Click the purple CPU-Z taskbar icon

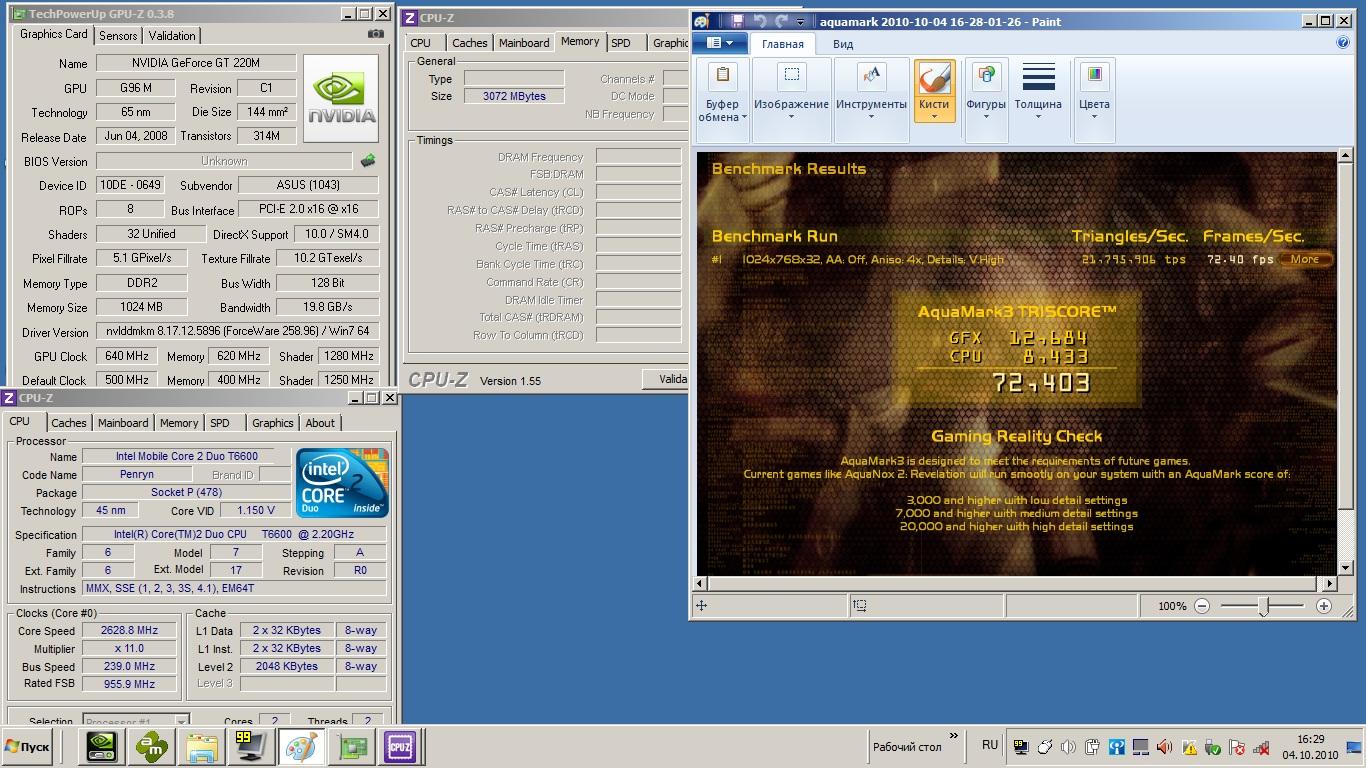(400, 746)
